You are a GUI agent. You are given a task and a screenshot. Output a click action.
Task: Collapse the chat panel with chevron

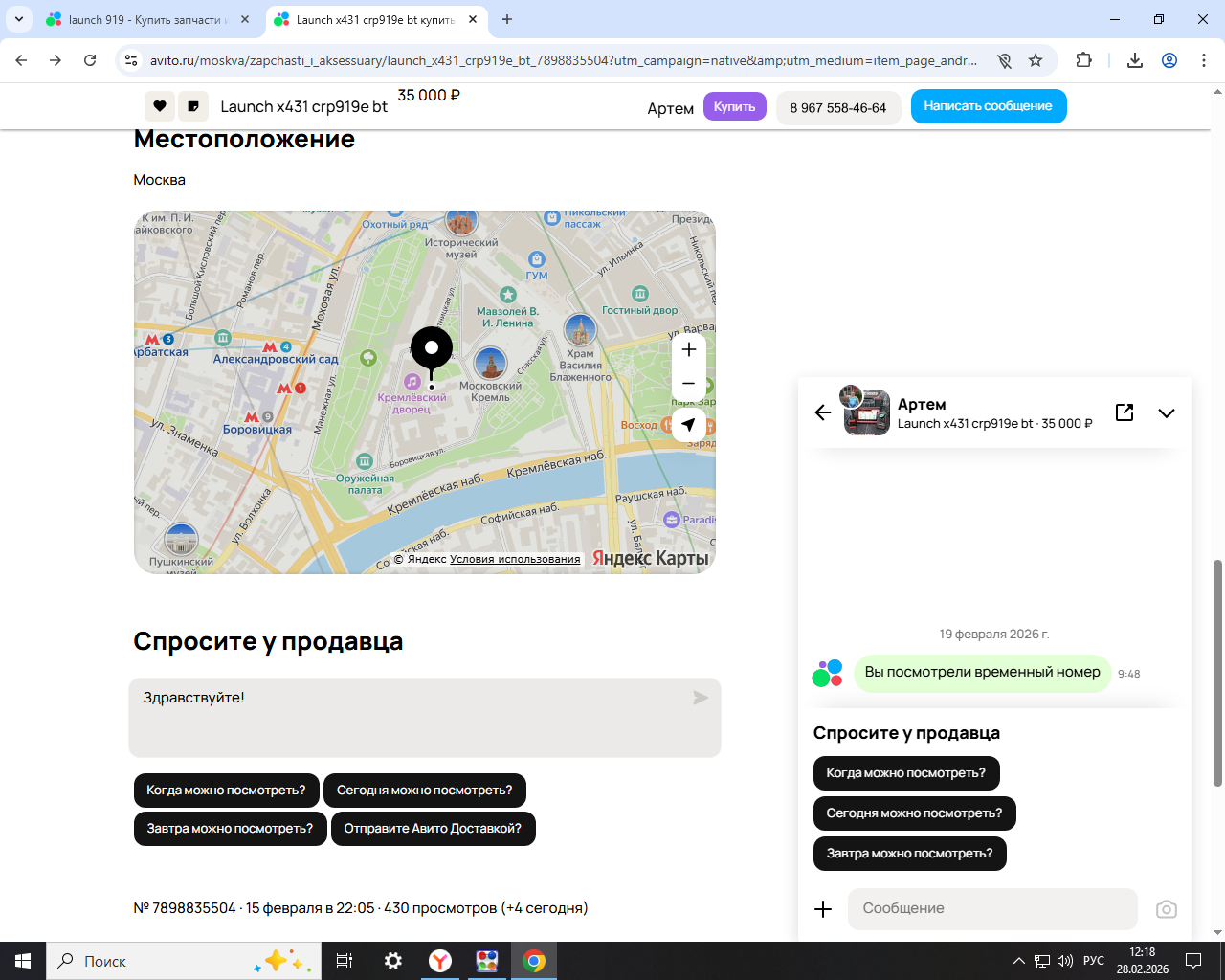pyautogui.click(x=1167, y=413)
